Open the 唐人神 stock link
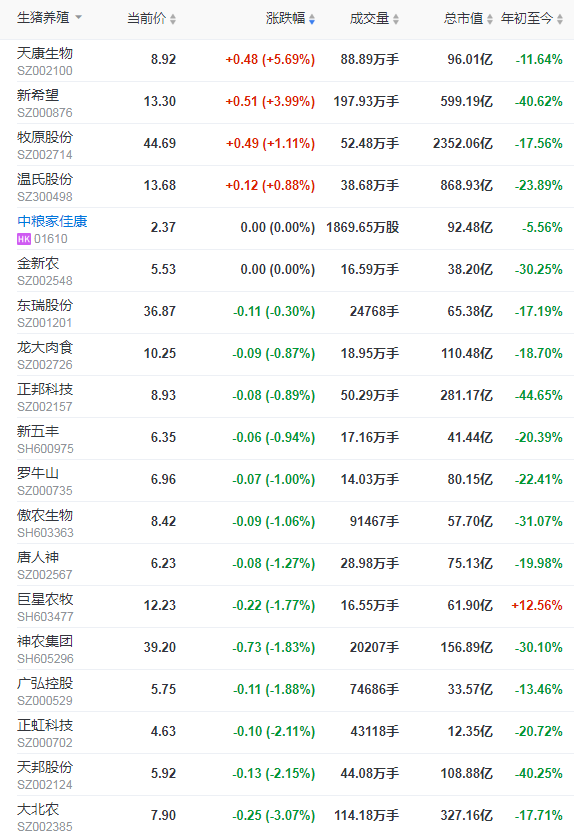Viewport: 574px width, 834px height. pos(38,557)
